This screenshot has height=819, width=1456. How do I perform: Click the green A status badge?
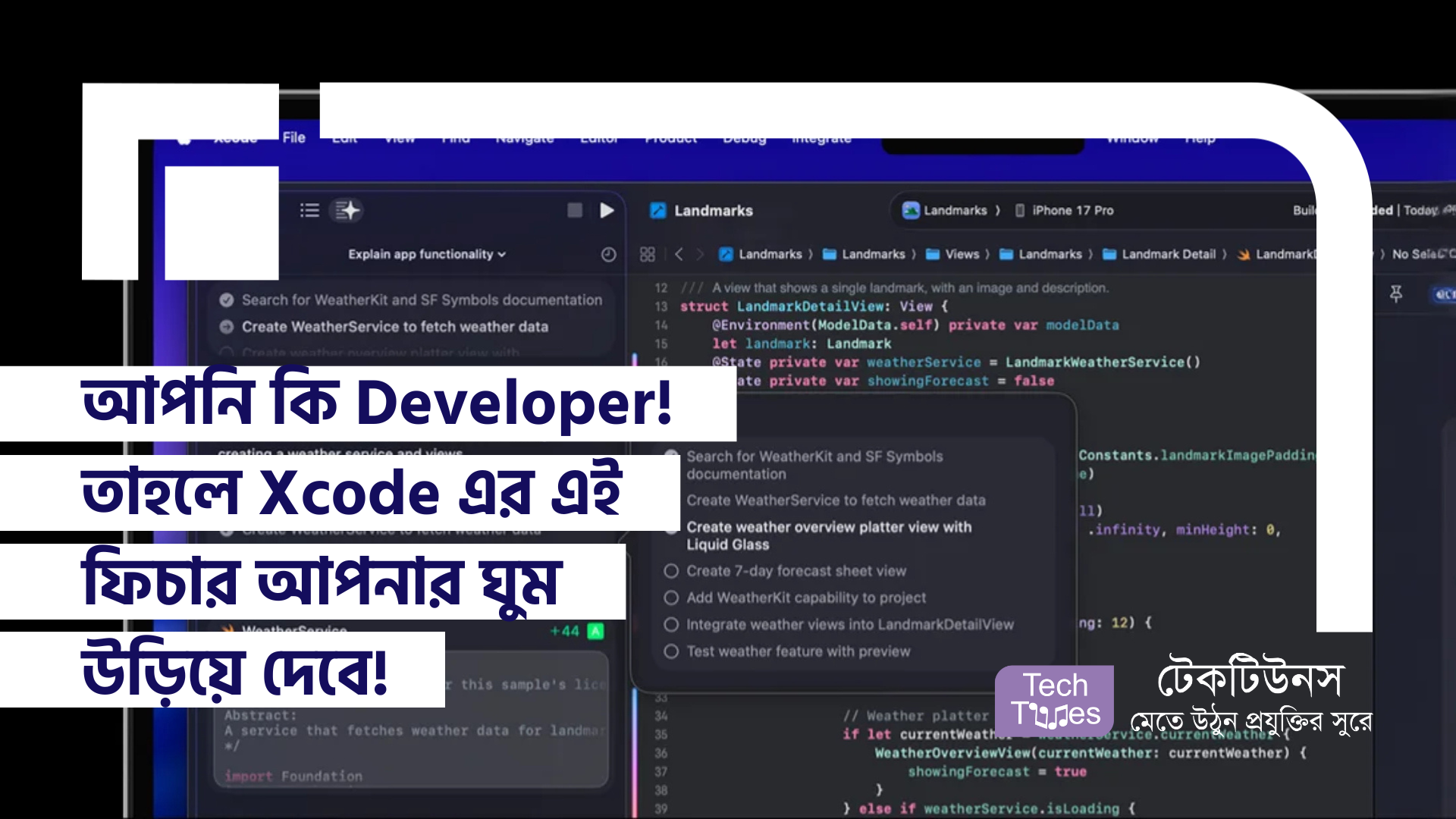[596, 631]
